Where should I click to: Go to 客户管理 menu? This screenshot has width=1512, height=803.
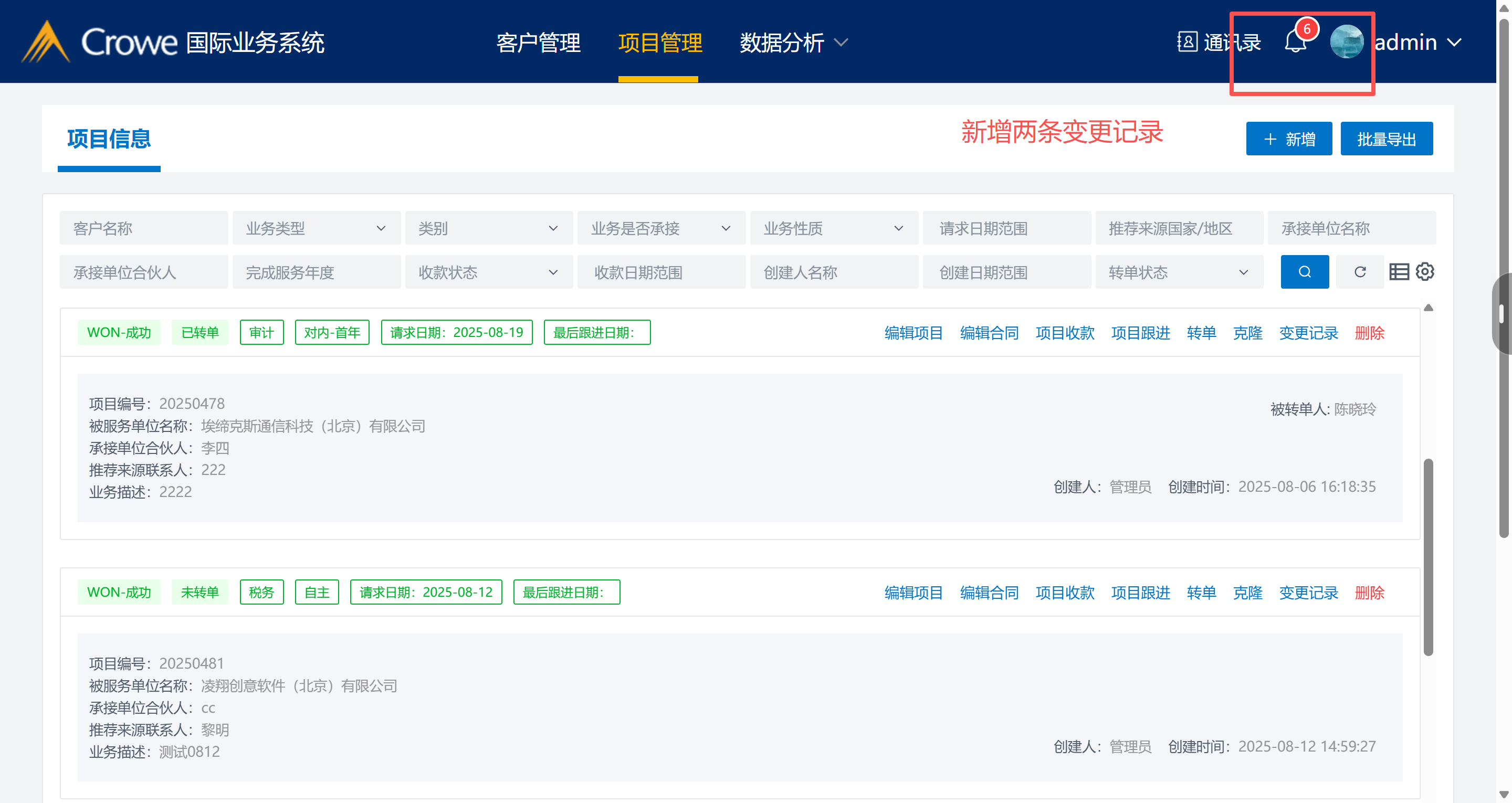538,43
